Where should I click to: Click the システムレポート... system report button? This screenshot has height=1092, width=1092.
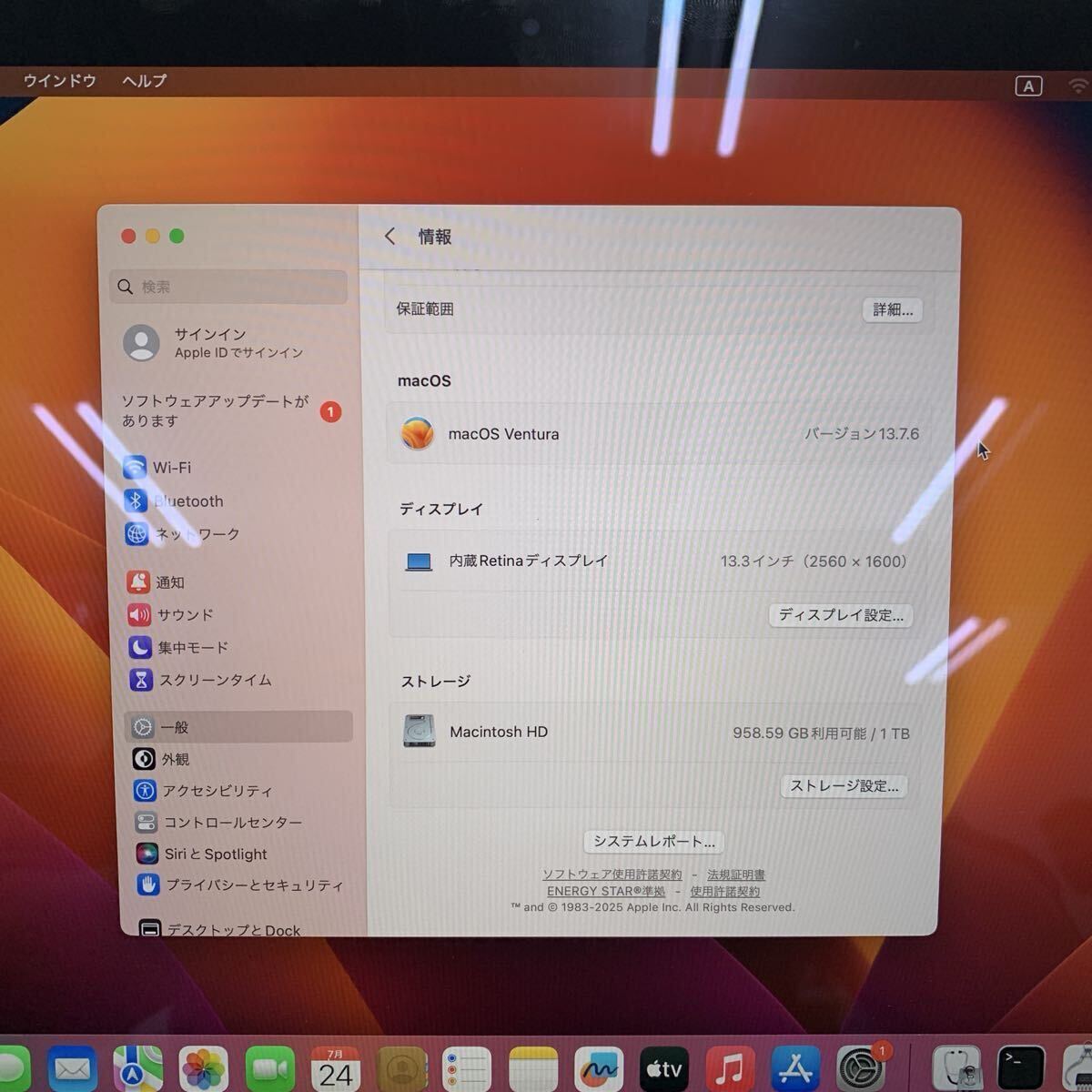click(654, 842)
